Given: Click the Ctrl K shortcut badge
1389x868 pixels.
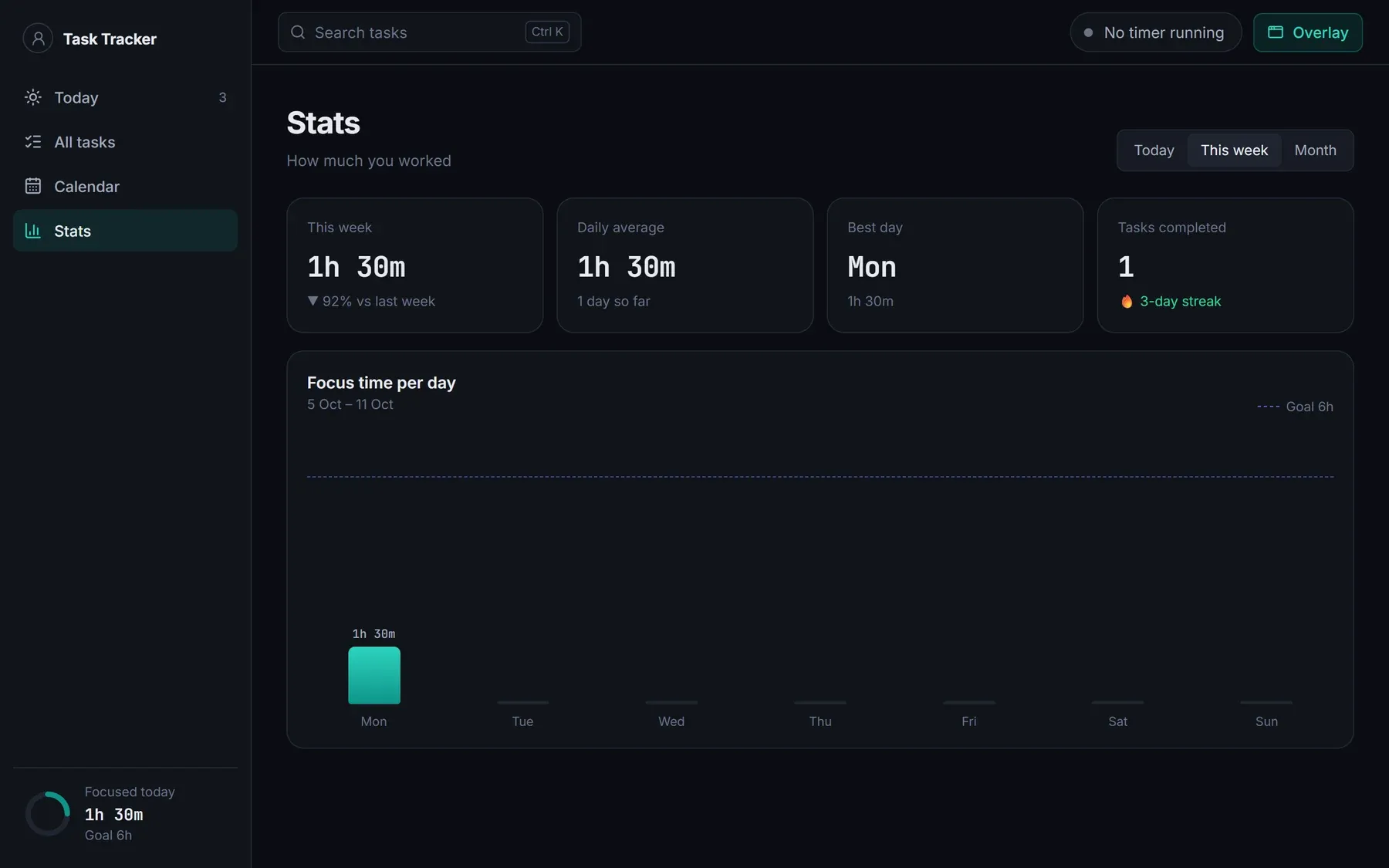Looking at the screenshot, I should tap(547, 32).
